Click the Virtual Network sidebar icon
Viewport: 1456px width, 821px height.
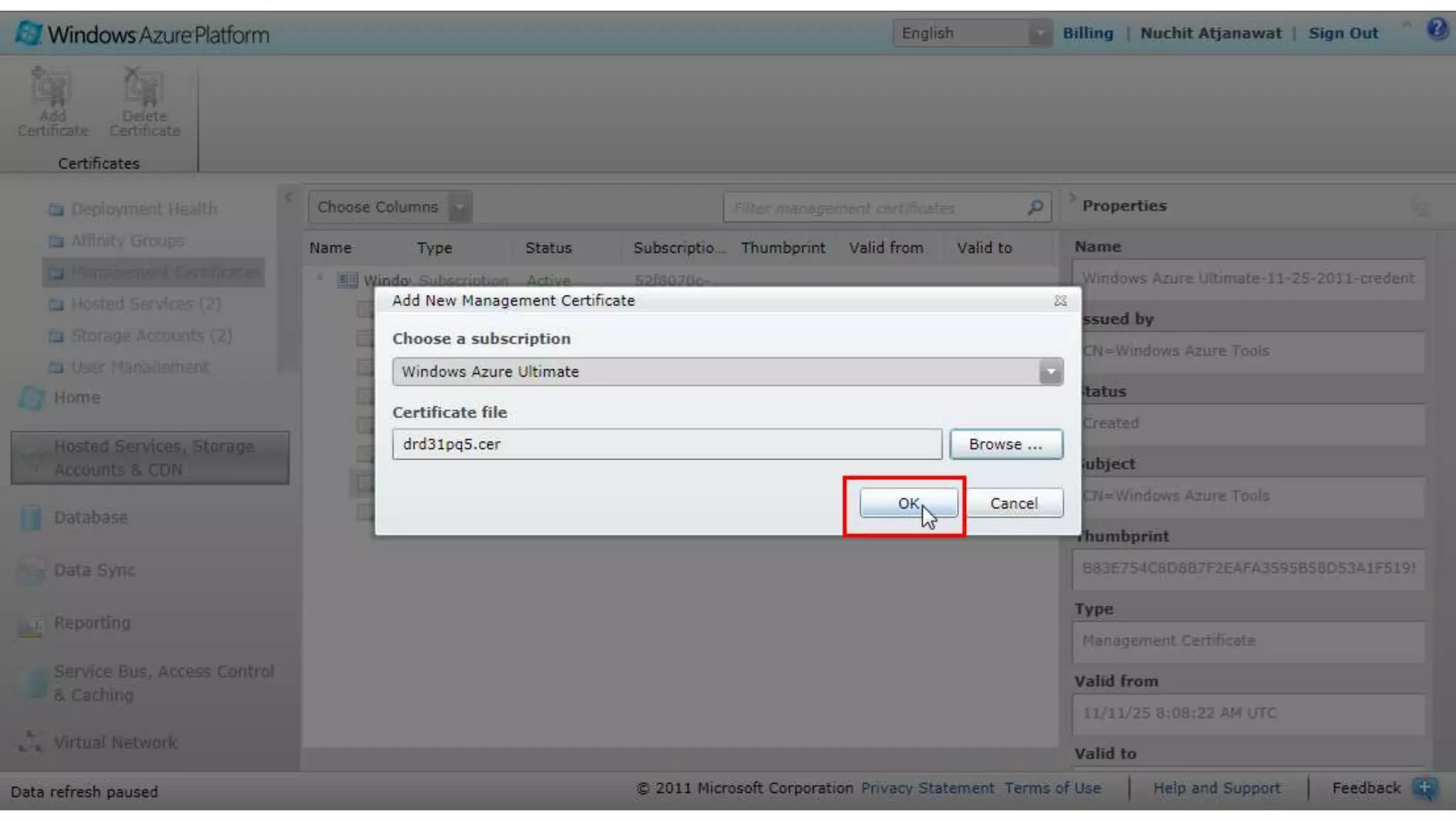(30, 742)
